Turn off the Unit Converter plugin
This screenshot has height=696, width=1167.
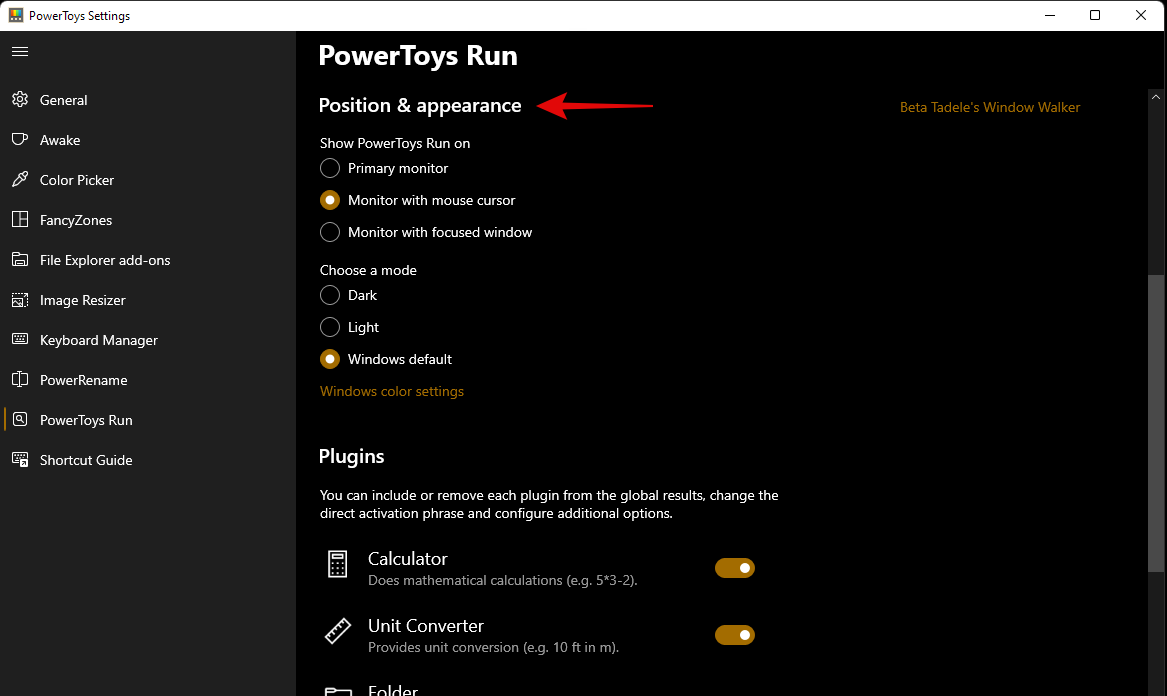(x=735, y=635)
